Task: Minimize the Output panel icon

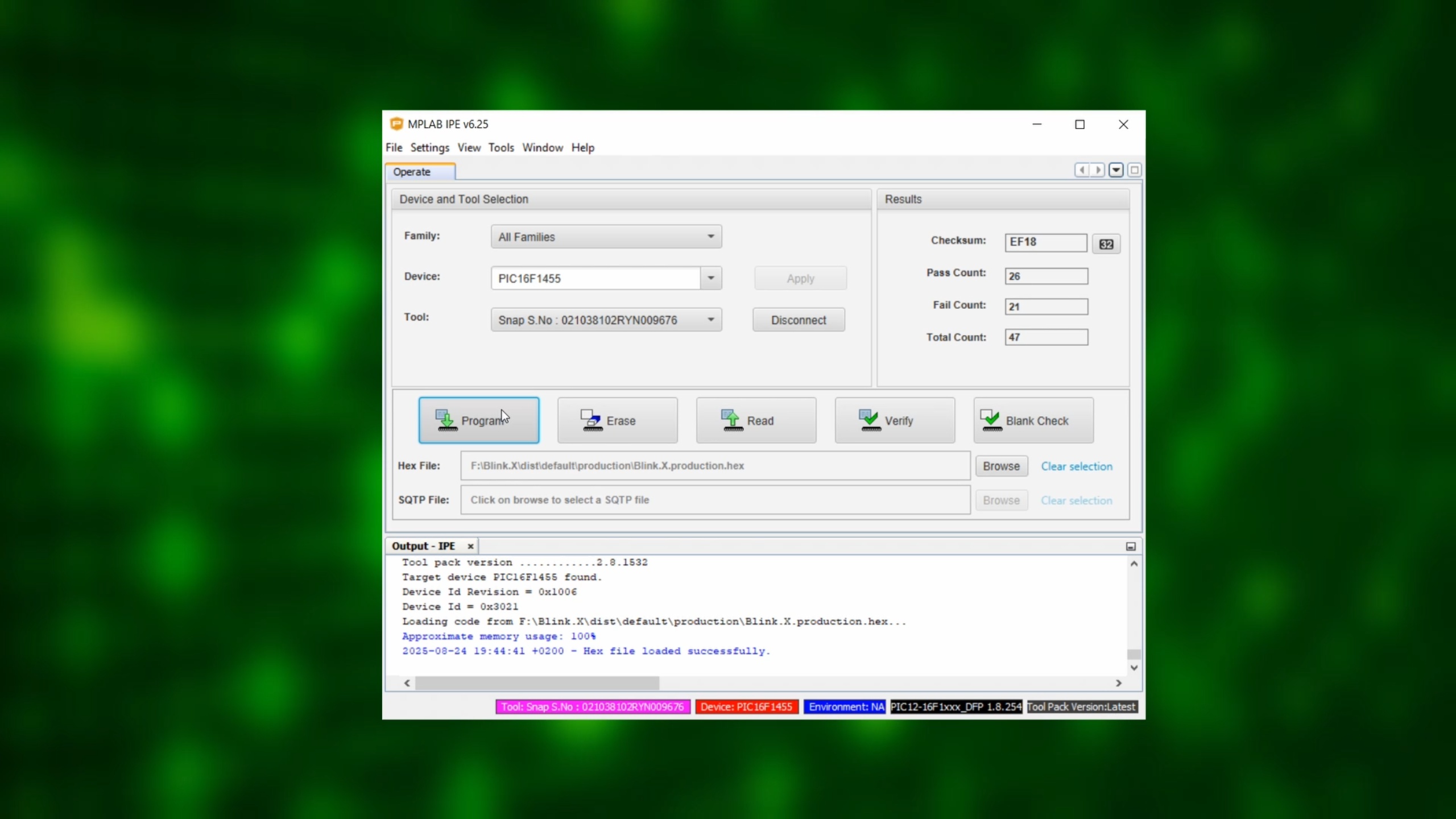Action: 1131,546
